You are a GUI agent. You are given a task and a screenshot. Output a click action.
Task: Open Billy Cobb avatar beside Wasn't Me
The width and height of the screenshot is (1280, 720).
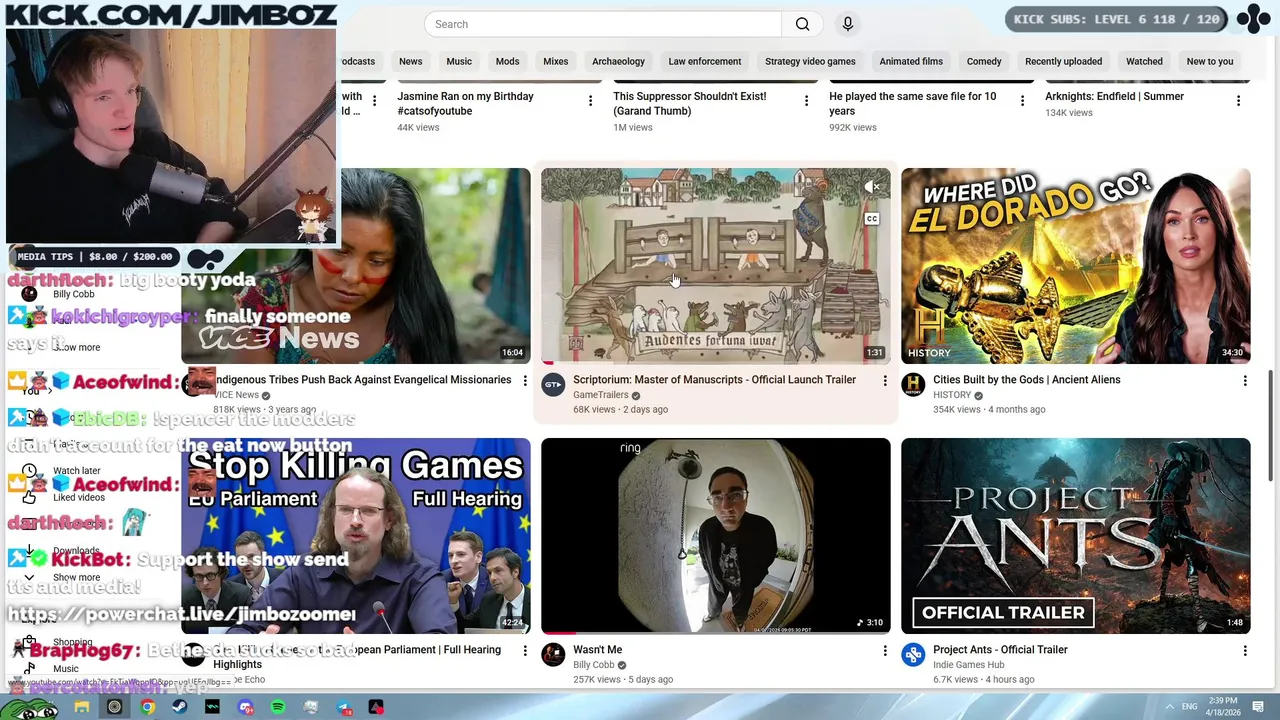pyautogui.click(x=553, y=654)
